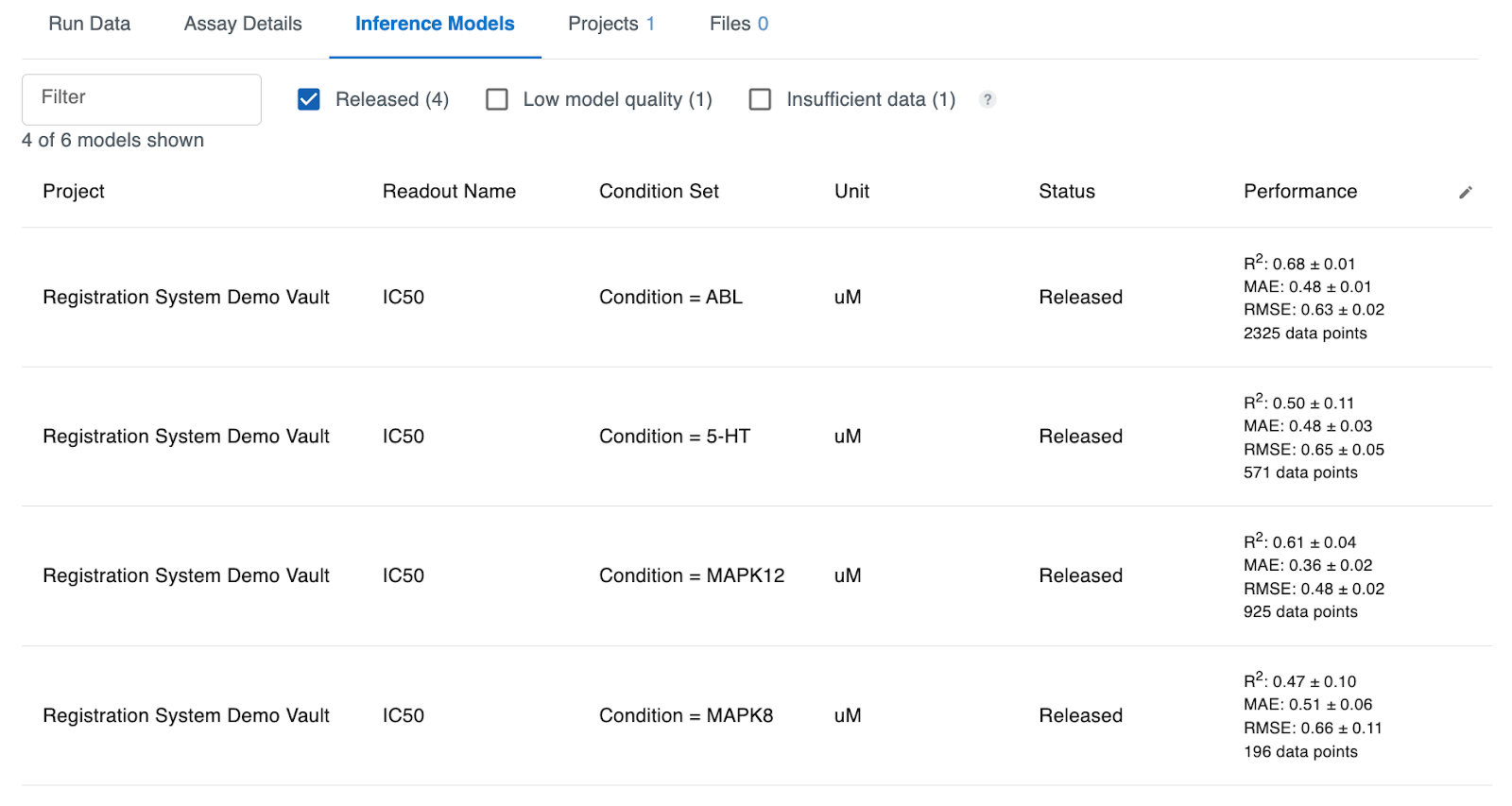Sort by the Readout Name column header
Viewport: 1512px width, 806px height.
coord(449,191)
